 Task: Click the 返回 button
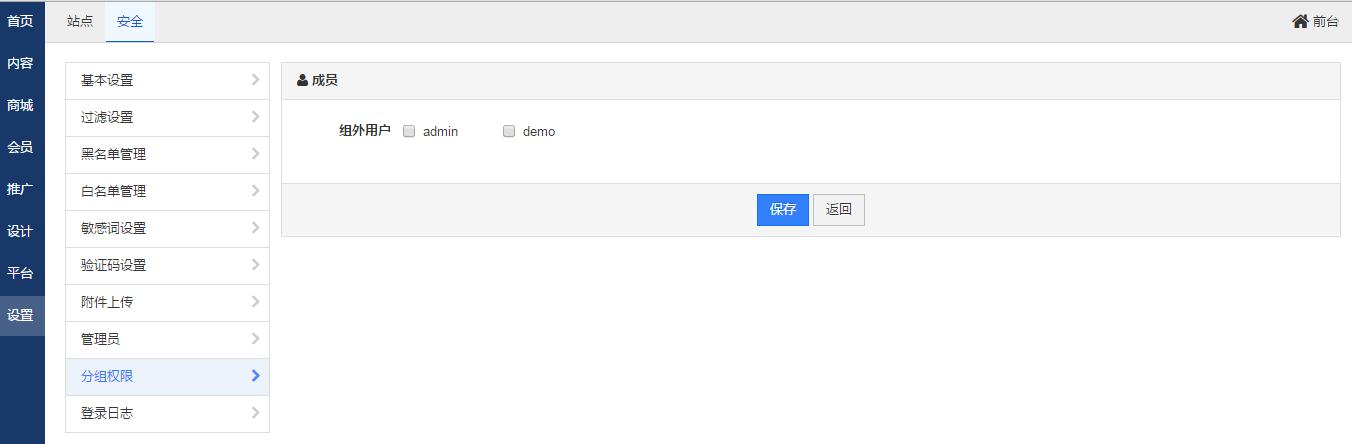(838, 210)
